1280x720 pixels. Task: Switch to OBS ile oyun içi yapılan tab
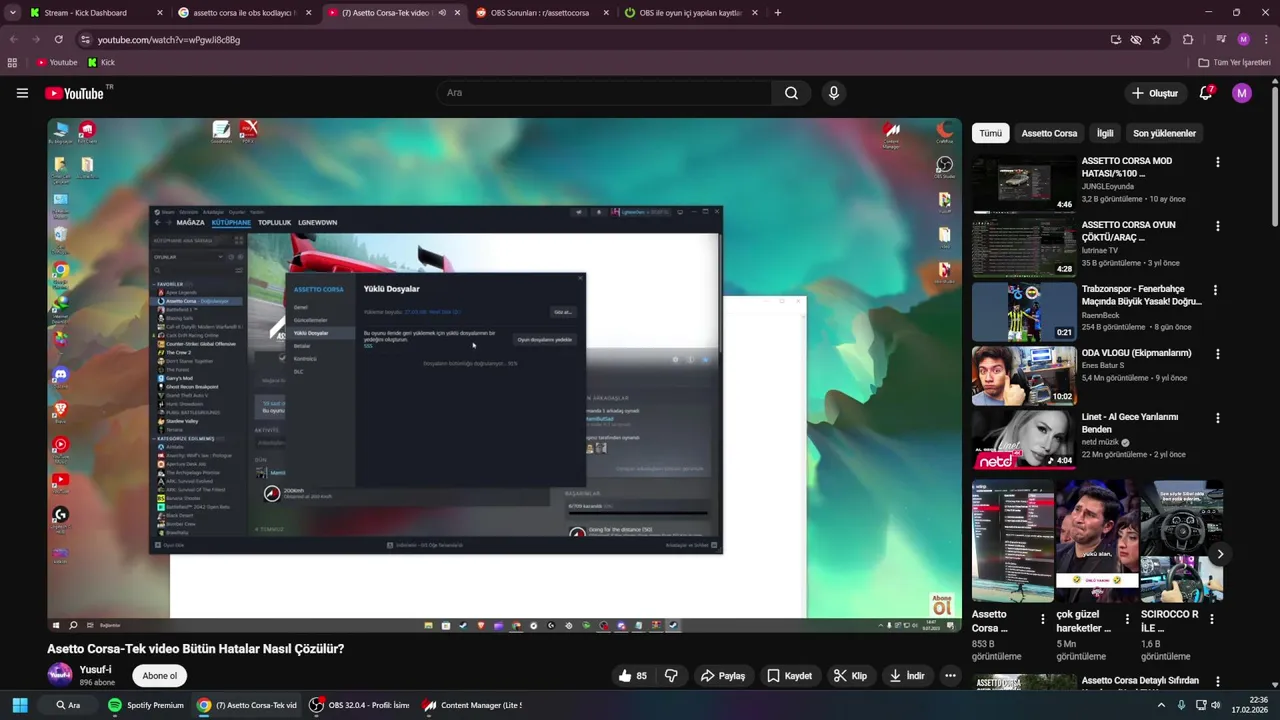(x=690, y=13)
